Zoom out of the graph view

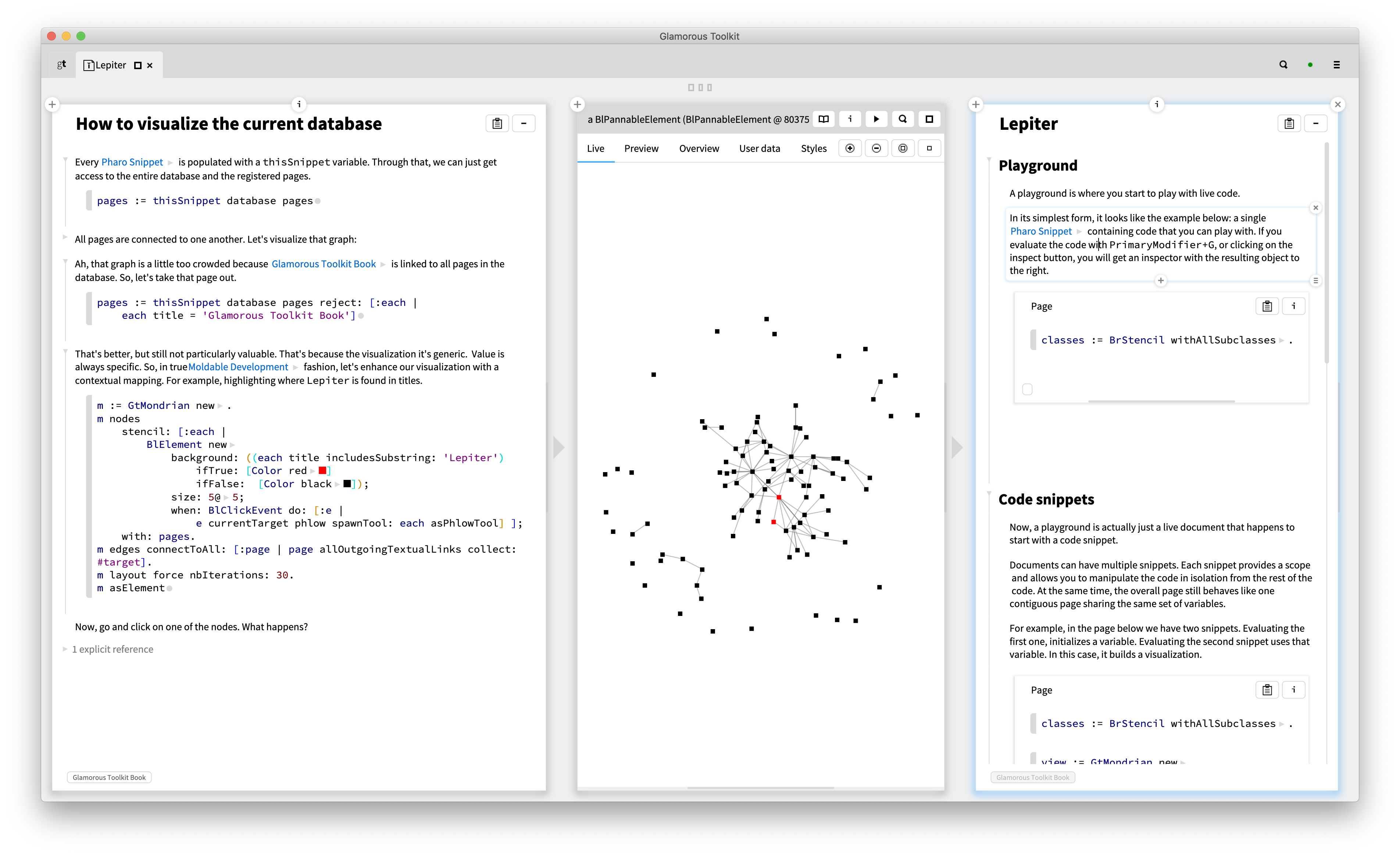[x=876, y=148]
